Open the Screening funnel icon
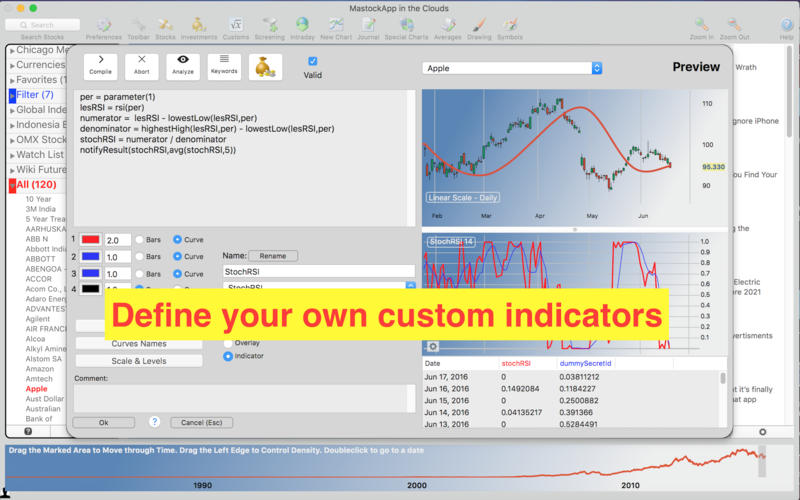The image size is (800, 500). tap(270, 25)
